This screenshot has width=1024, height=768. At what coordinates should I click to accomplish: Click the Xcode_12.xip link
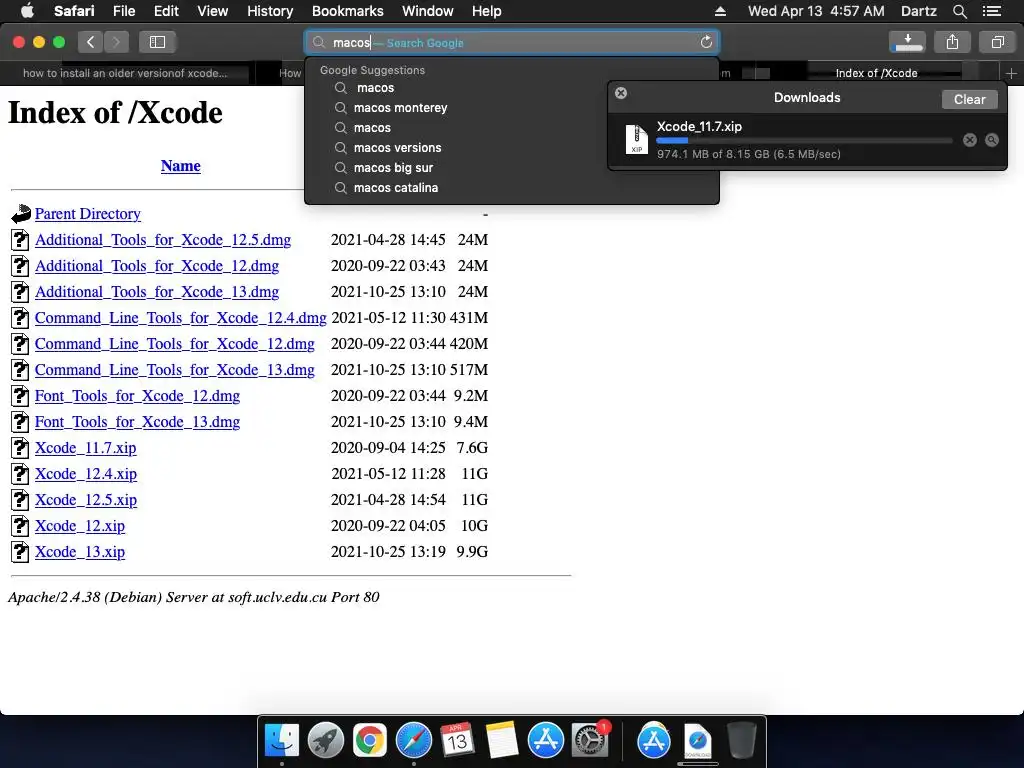pos(80,526)
